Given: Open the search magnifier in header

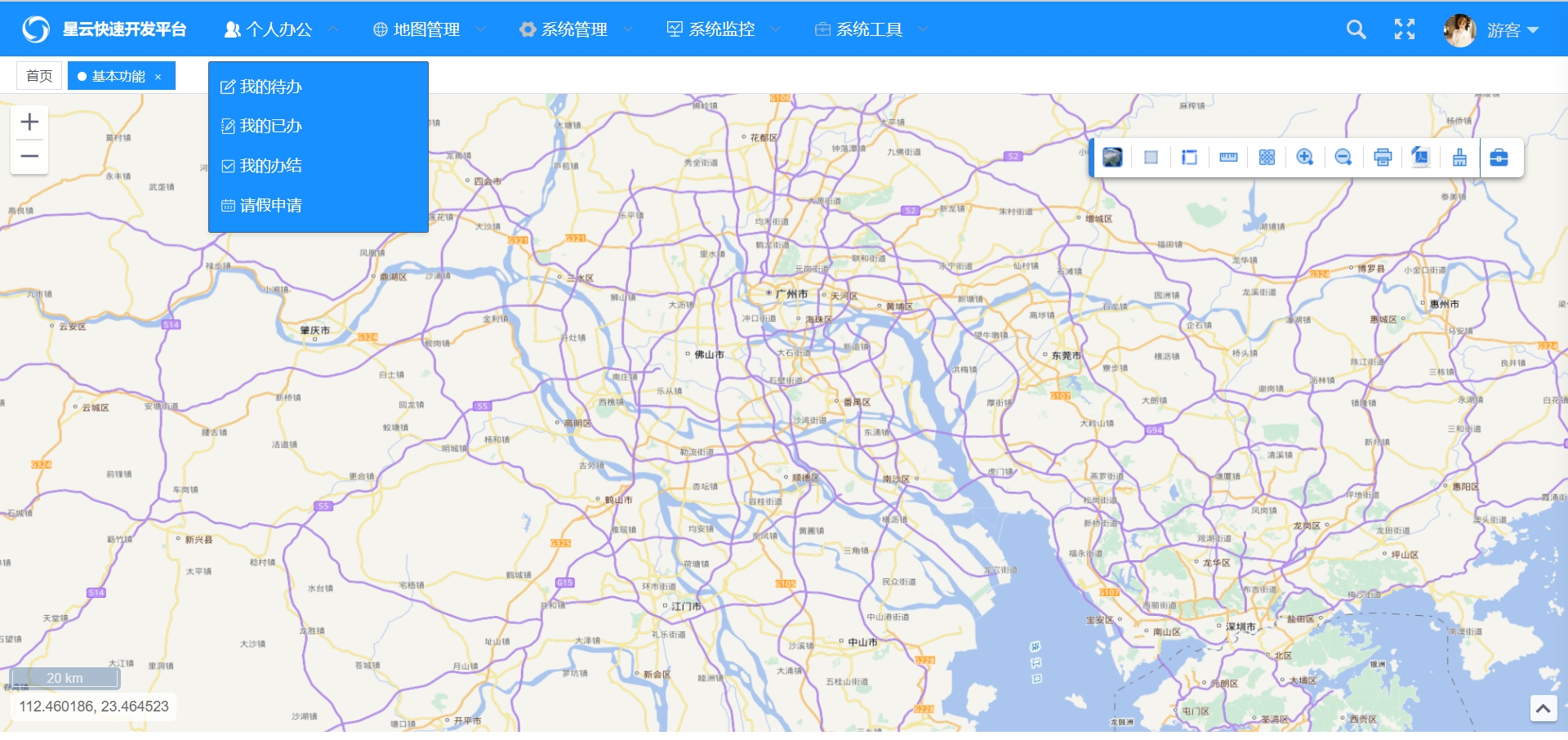Looking at the screenshot, I should (1356, 29).
